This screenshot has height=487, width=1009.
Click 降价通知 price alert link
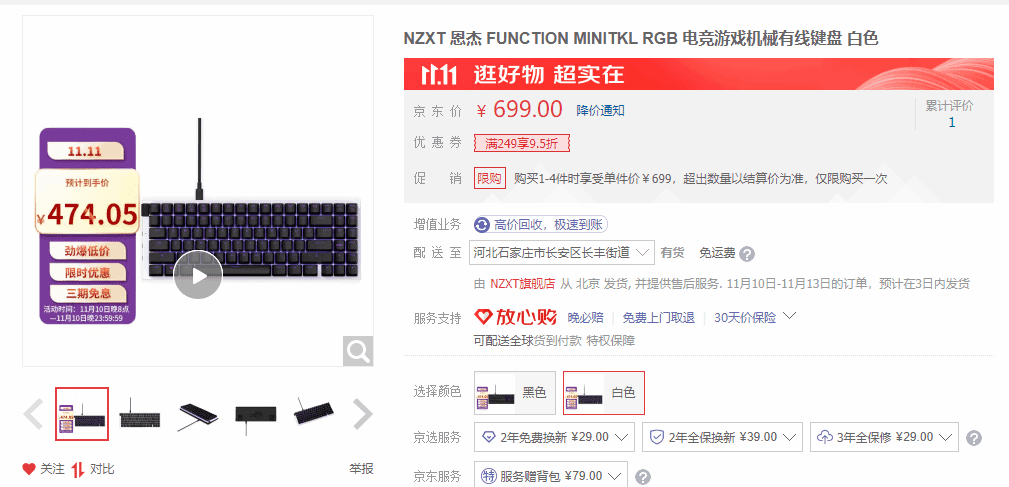600,111
